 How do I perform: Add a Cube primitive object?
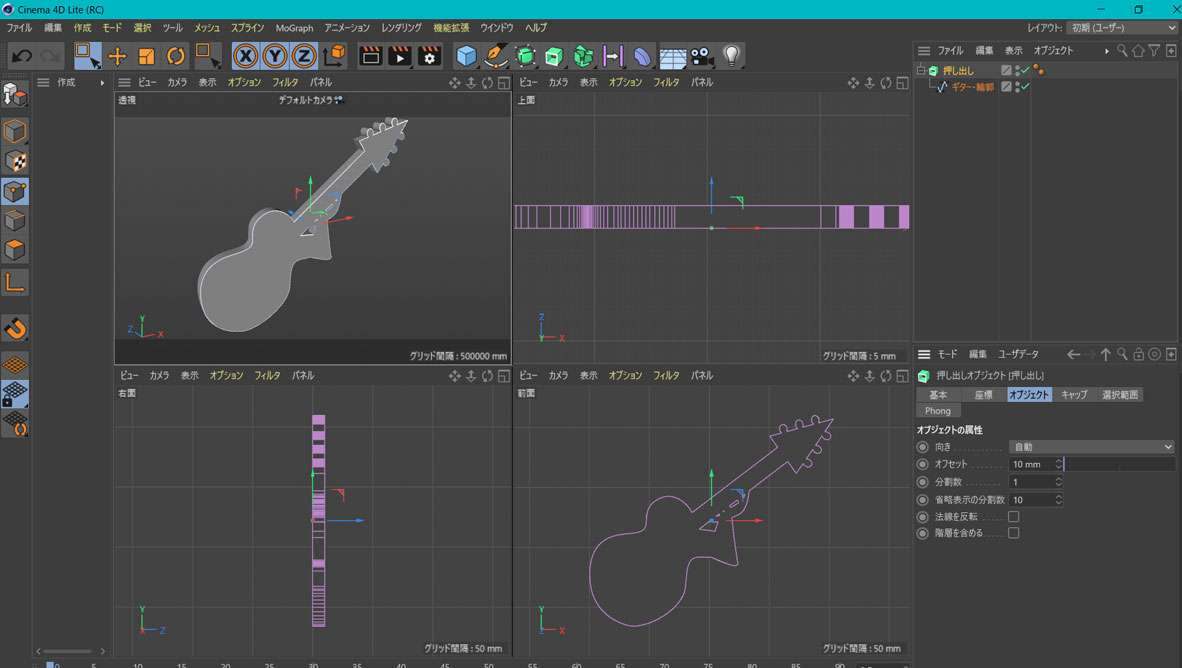(466, 56)
